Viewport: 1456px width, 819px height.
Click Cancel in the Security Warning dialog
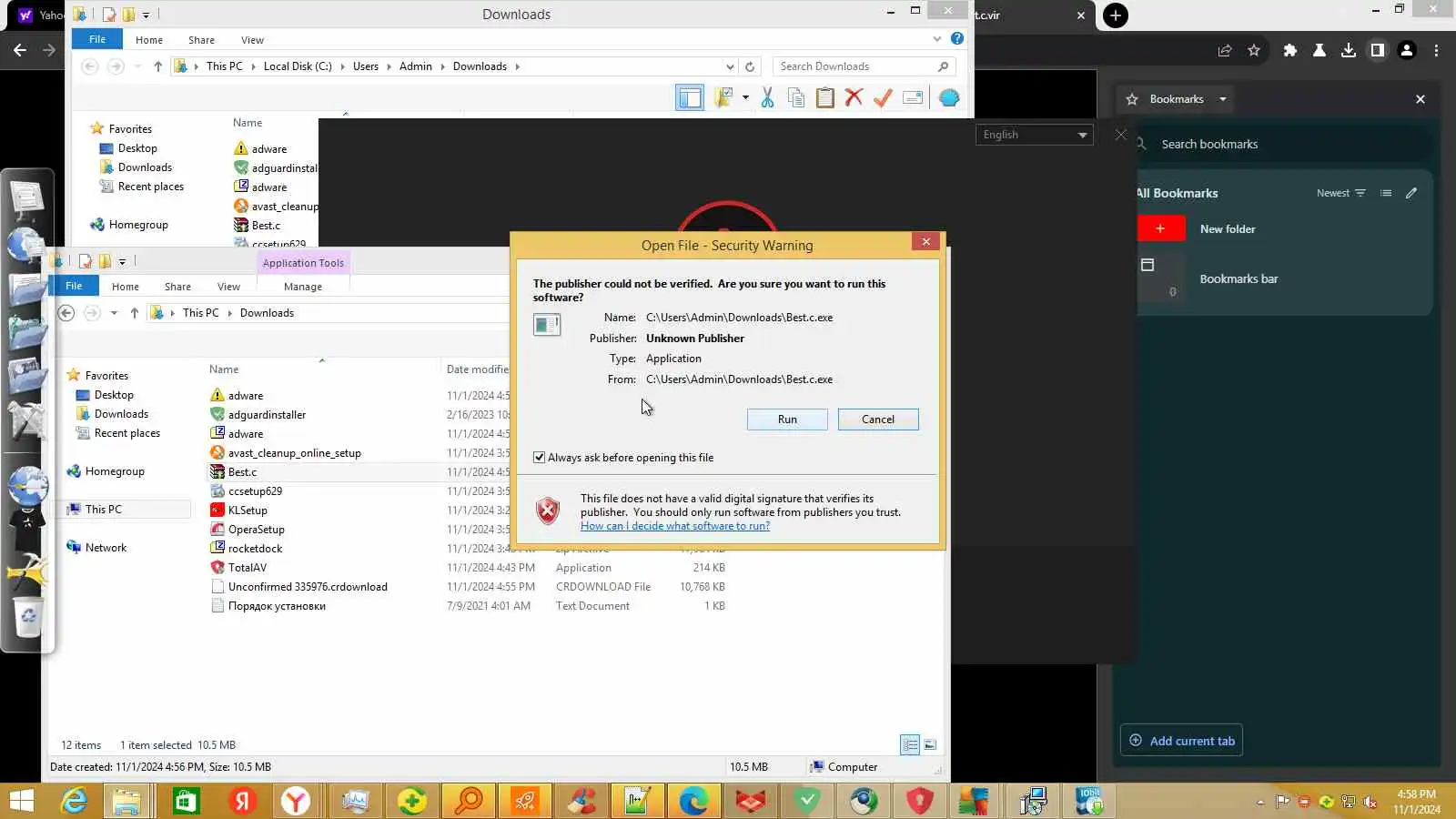pos(878,420)
